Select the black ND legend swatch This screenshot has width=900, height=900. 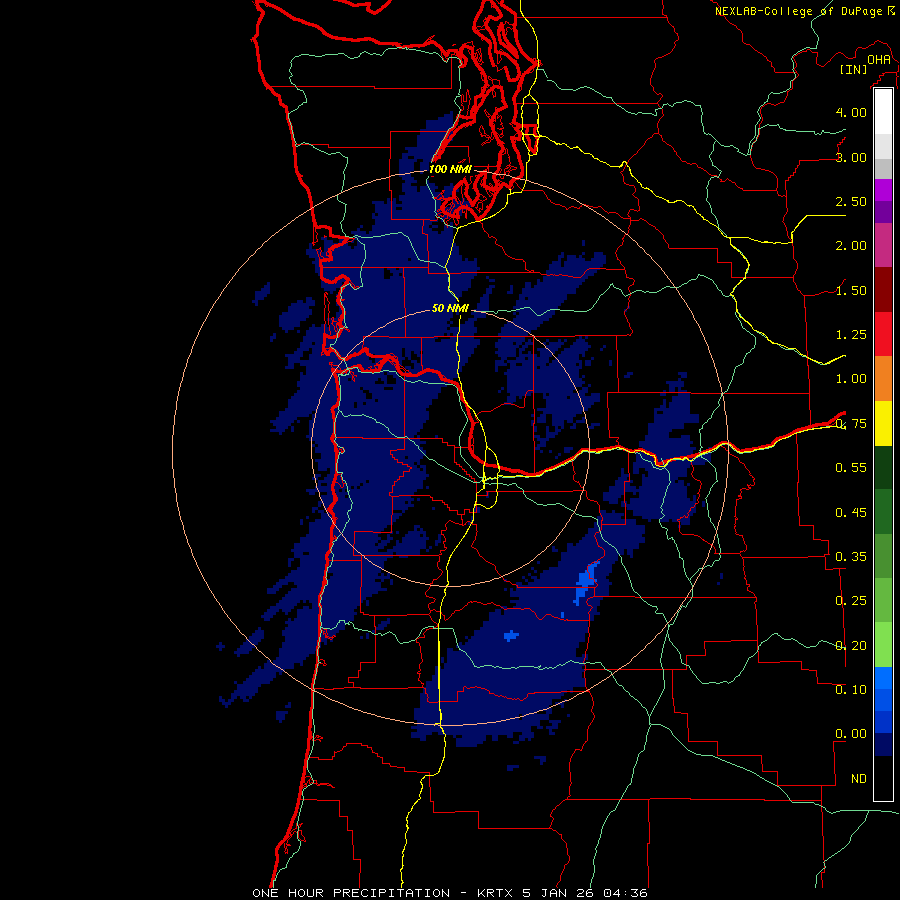[883, 778]
